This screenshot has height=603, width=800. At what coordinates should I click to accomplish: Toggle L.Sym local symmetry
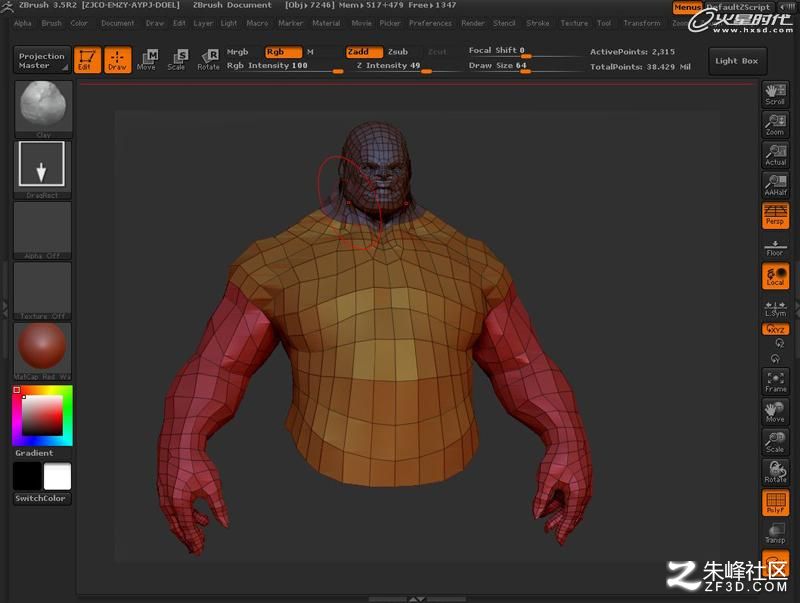[x=775, y=309]
